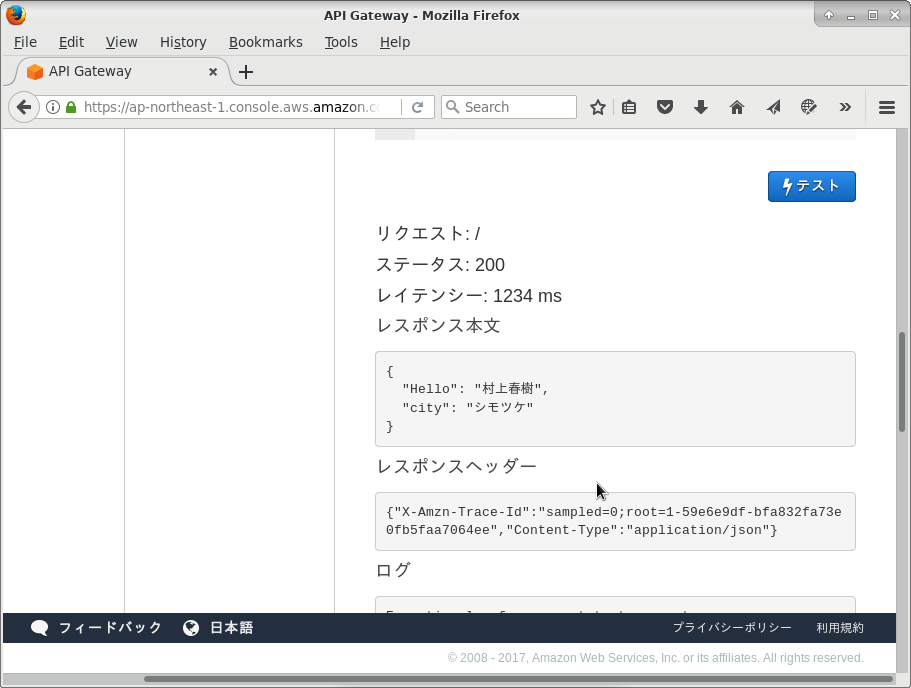Click the green padlock security icon
Screen dimensions: 911x688
(71, 107)
